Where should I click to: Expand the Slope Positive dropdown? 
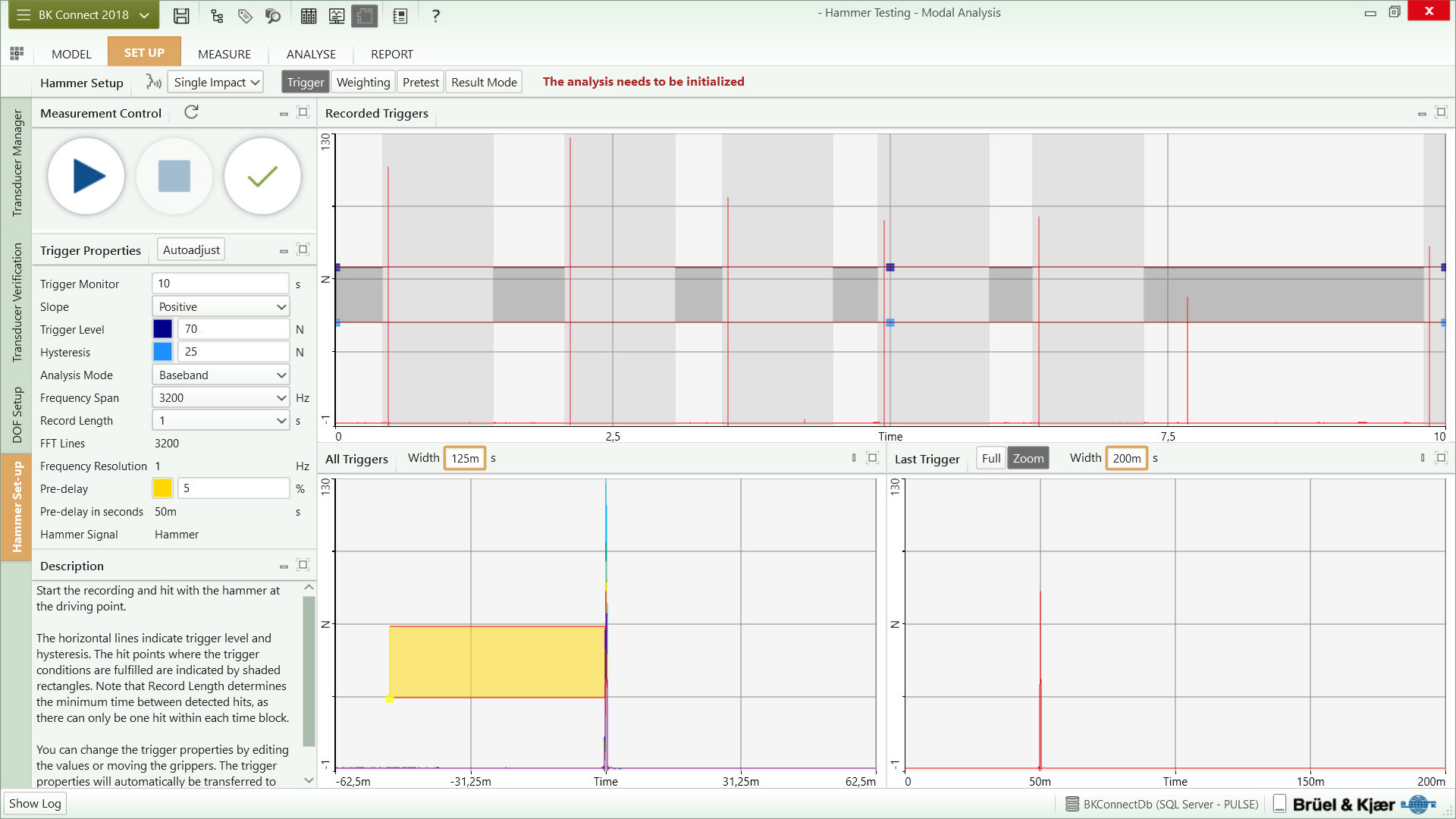click(221, 306)
